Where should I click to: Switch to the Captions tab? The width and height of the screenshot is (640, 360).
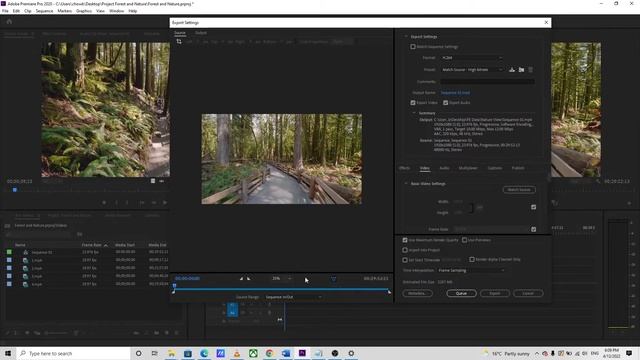[495, 168]
